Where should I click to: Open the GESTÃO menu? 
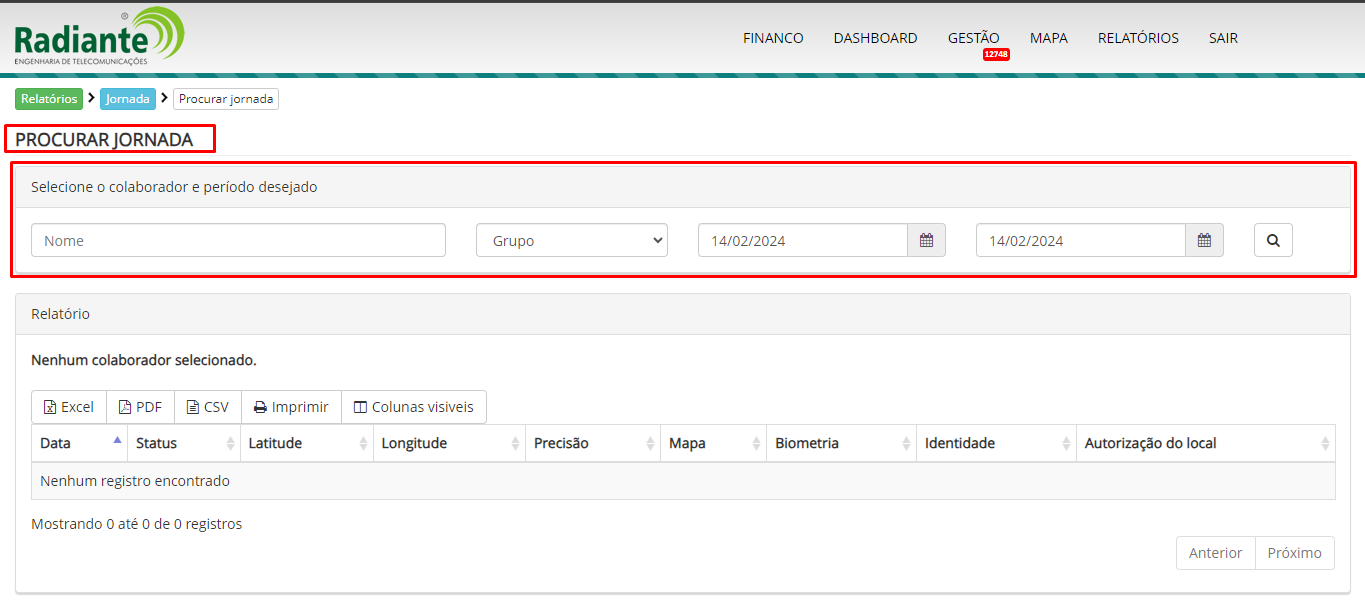coord(973,38)
